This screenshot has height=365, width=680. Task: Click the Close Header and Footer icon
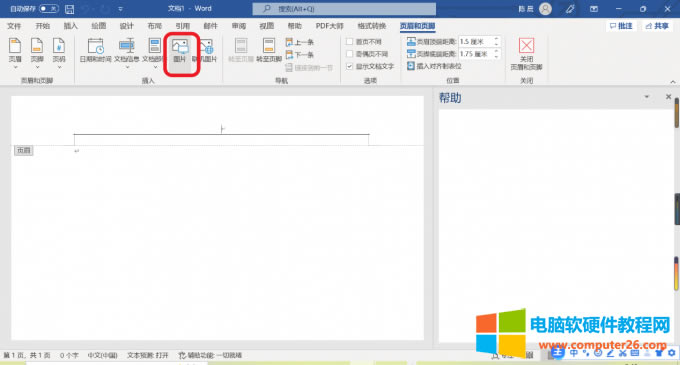[x=526, y=46]
